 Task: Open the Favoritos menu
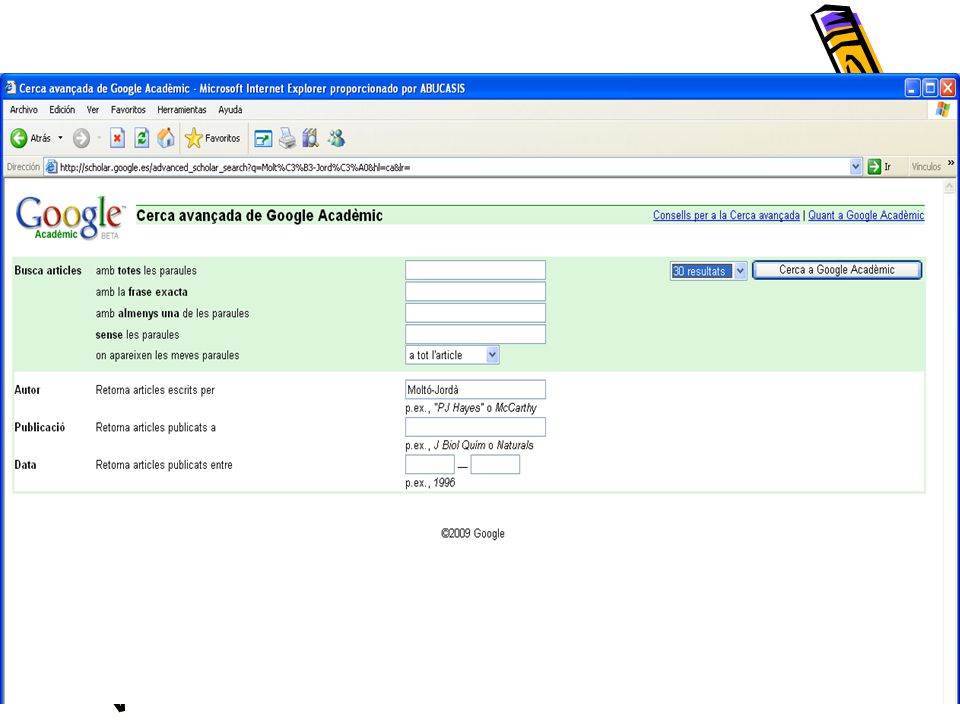coord(128,110)
